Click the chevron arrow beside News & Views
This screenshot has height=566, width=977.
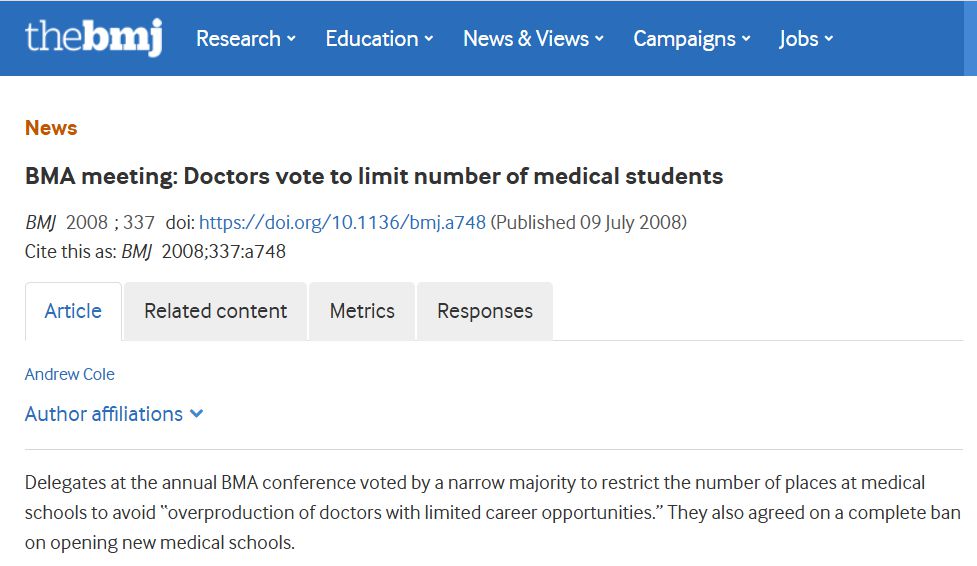pos(600,40)
